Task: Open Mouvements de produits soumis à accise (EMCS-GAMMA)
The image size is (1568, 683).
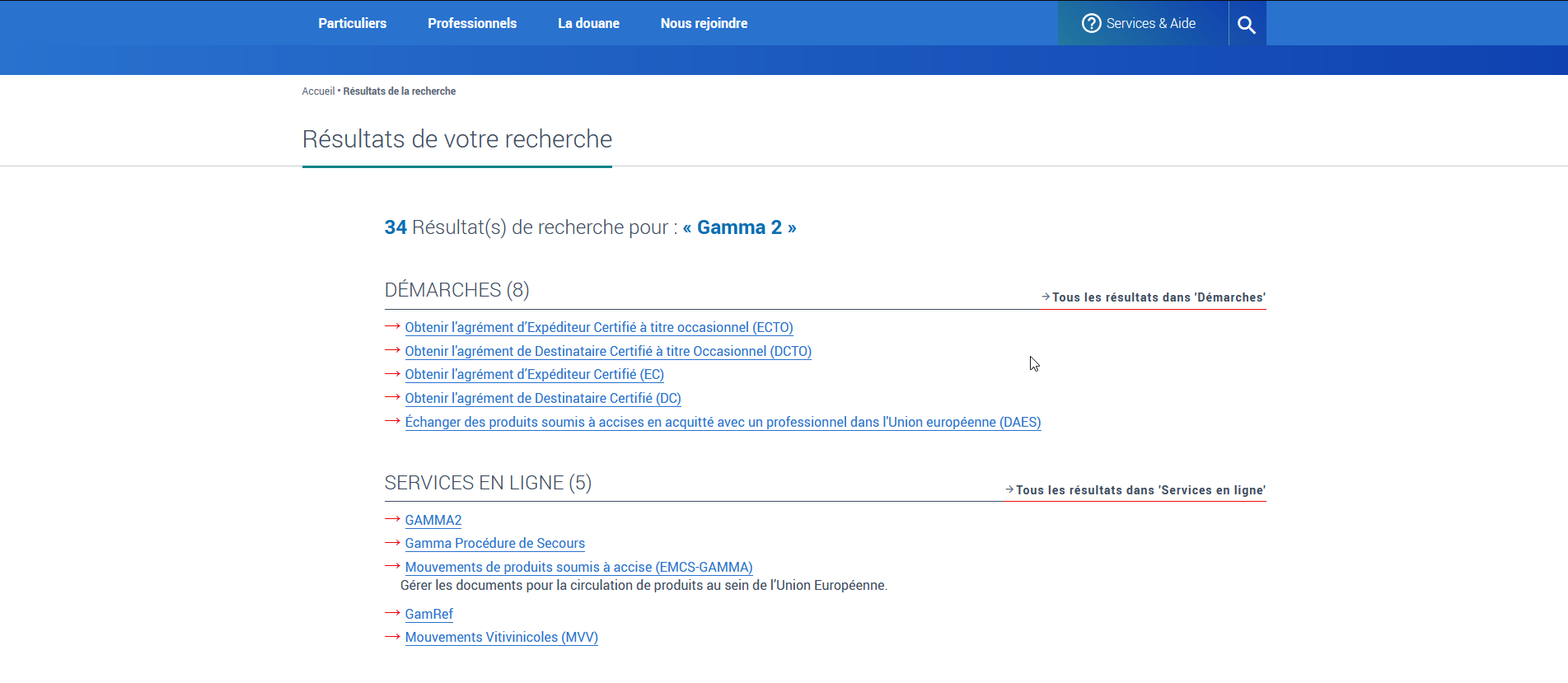Action: tap(578, 568)
